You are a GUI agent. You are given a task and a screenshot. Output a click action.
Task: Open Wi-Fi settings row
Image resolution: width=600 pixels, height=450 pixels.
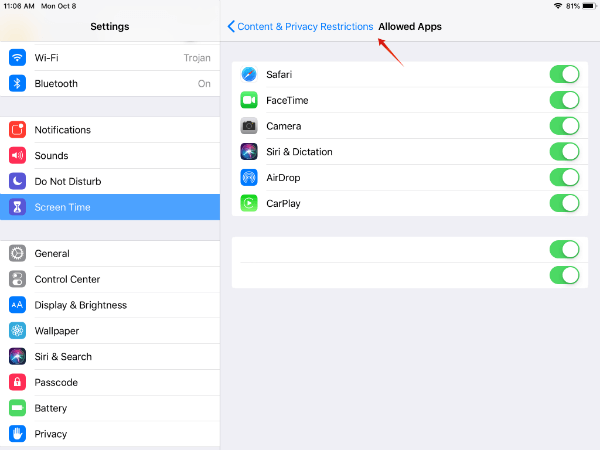(x=110, y=58)
